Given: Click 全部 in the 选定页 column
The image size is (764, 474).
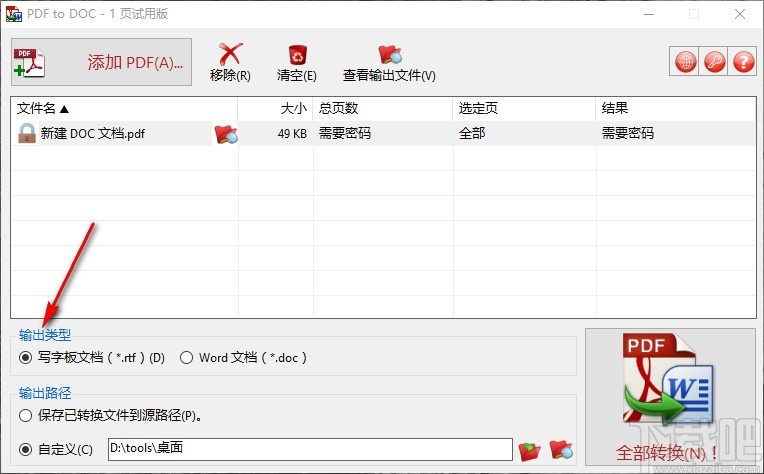Looking at the screenshot, I should 472,133.
